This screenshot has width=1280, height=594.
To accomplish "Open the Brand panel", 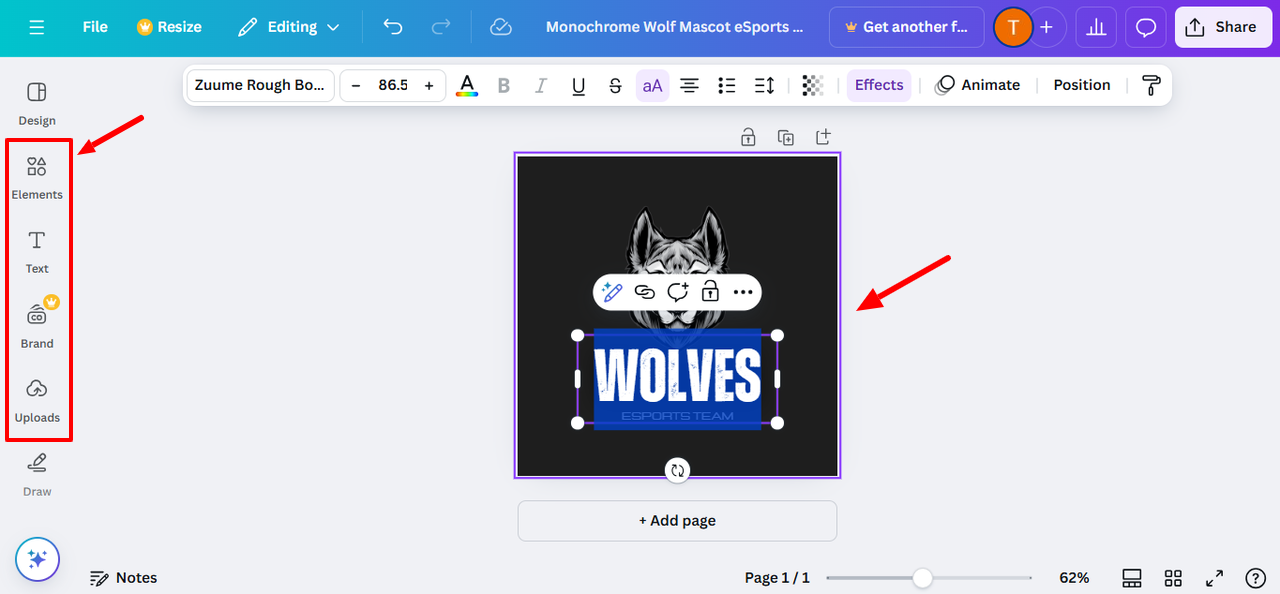I will click(x=37, y=327).
